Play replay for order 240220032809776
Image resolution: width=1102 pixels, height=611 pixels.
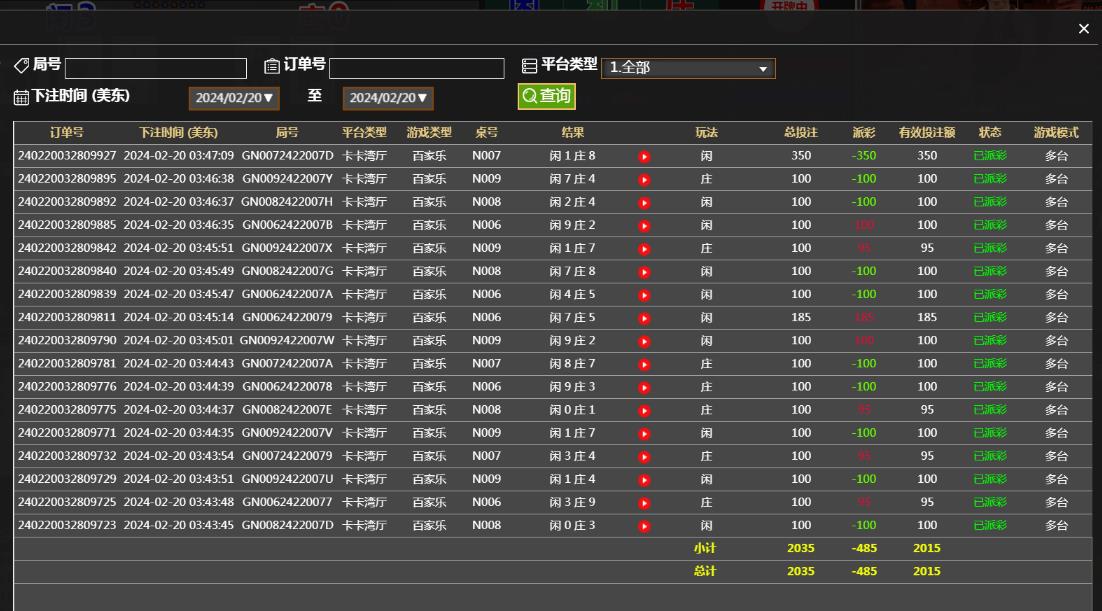(644, 388)
